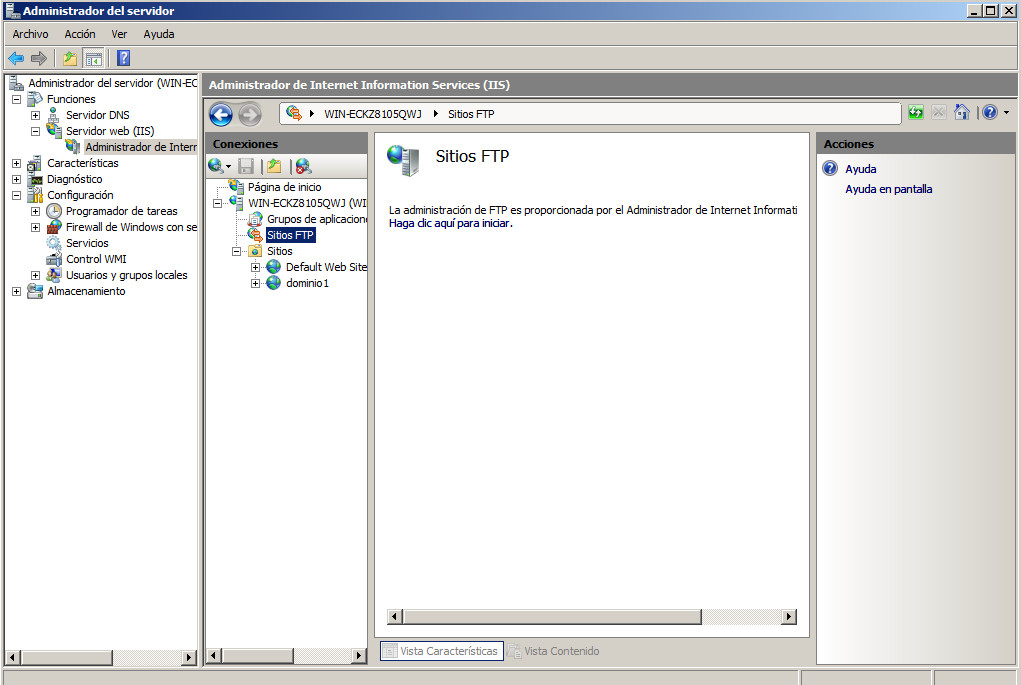Select Grupos de aplicaciones in connections tree
The image size is (1021, 685).
point(317,219)
